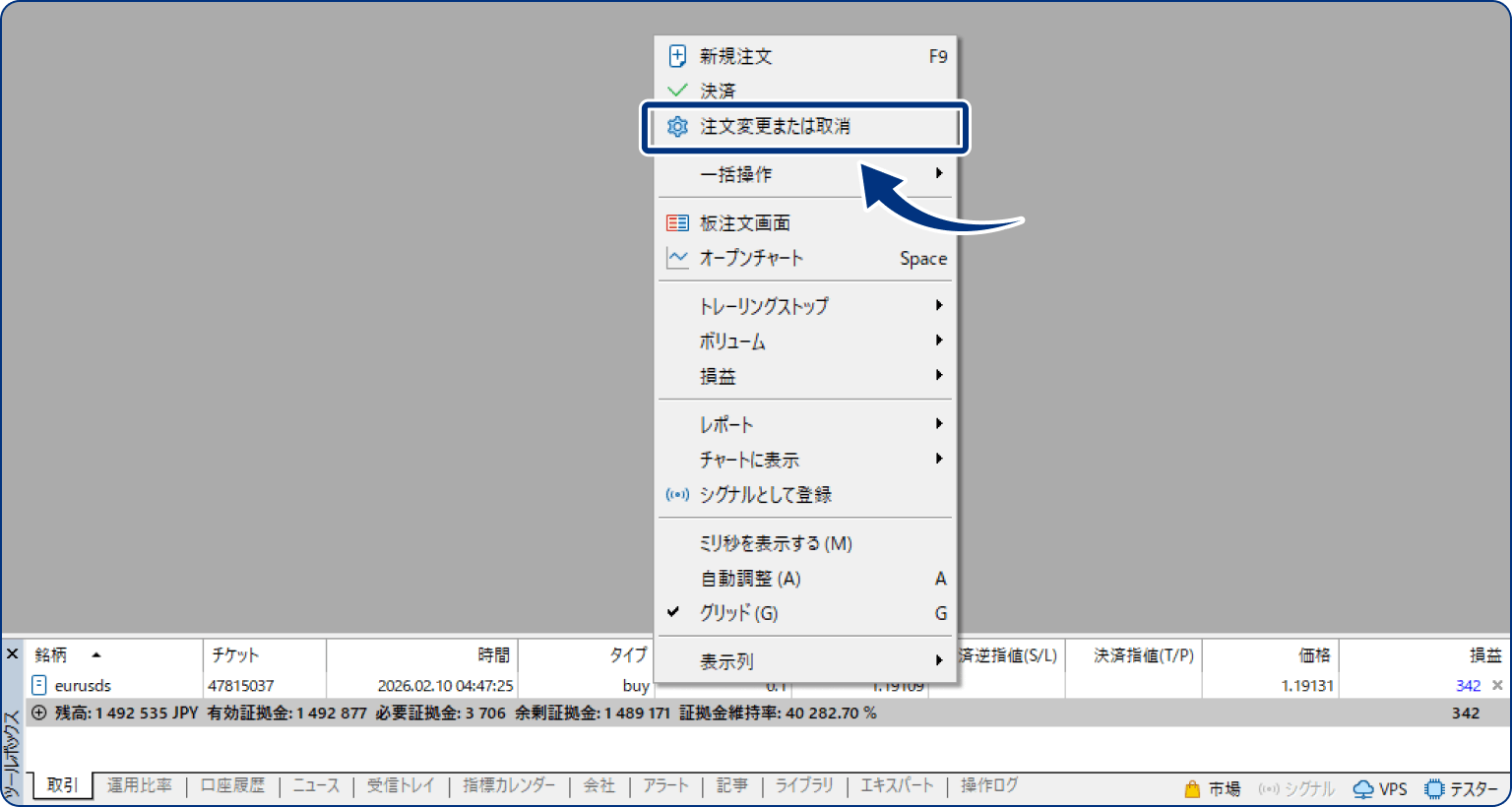Expand the 残高 row with the plus expander
Screen dimensions: 1512x807
pyautogui.click(x=35, y=713)
